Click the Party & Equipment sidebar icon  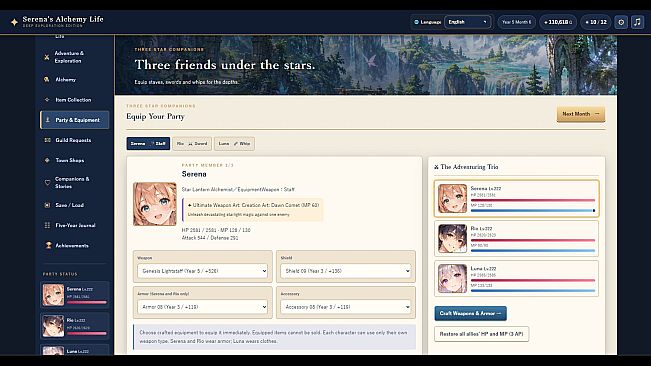coord(47,120)
